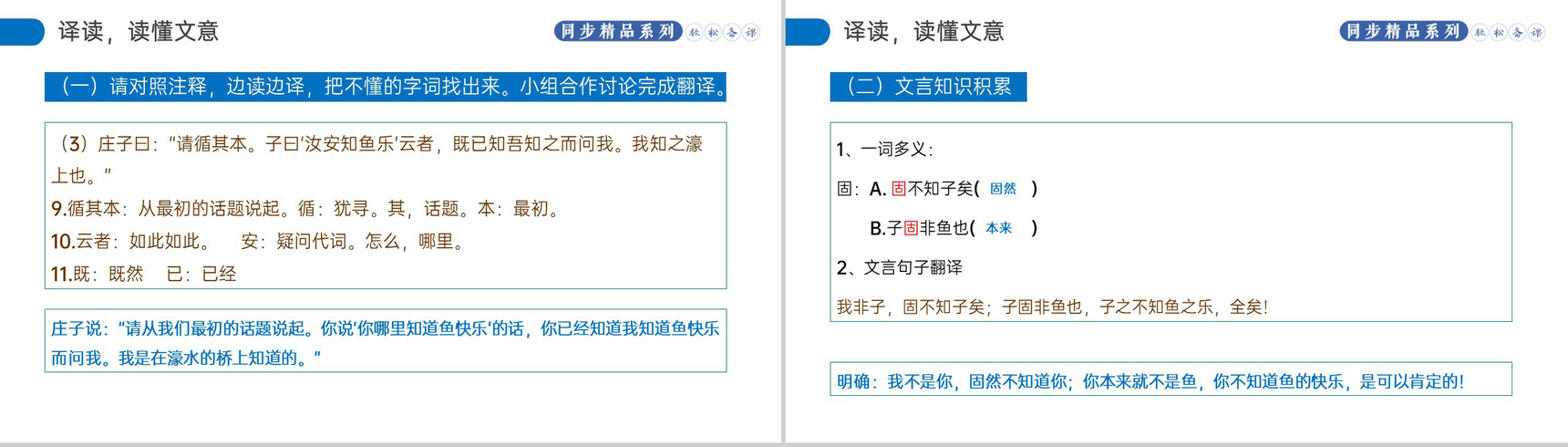Click the 译读，读懂文意 title on the annotation slide
Screen dimensions: 1568x447
(139, 31)
